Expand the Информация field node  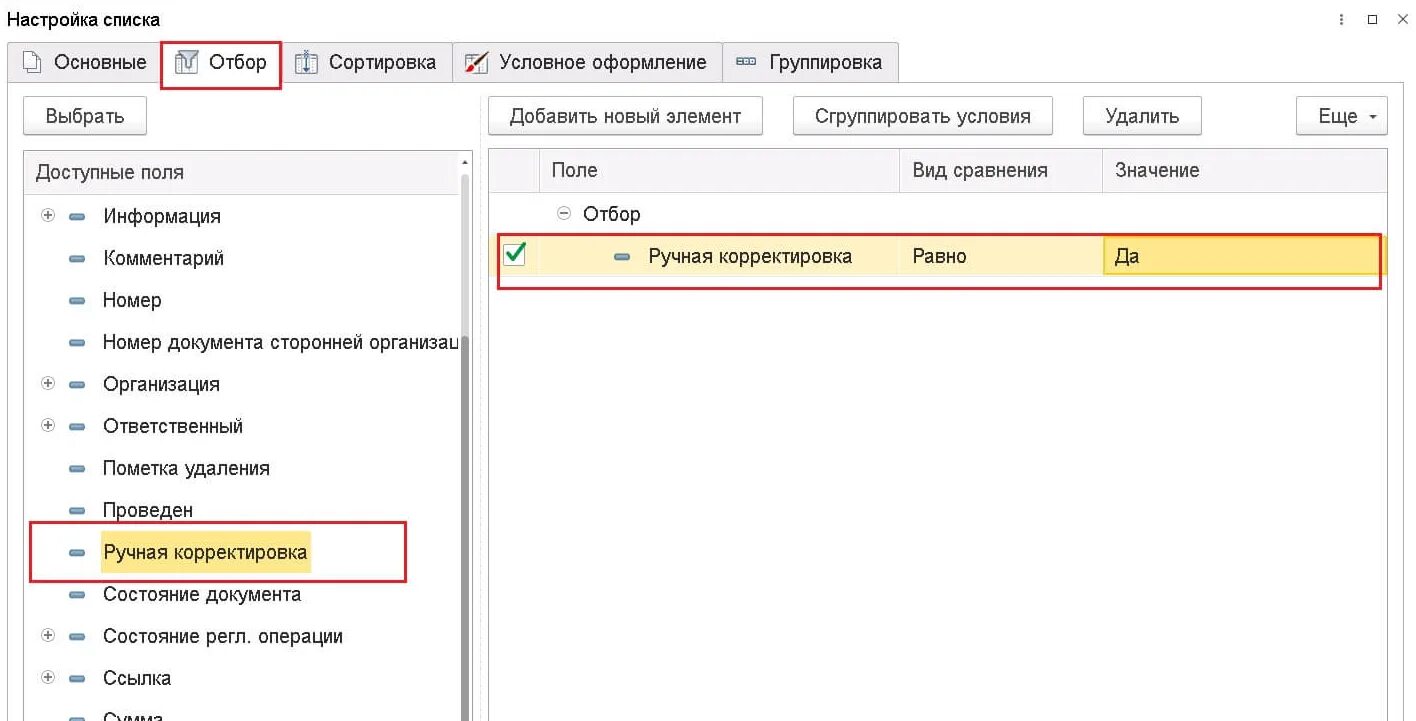point(48,216)
